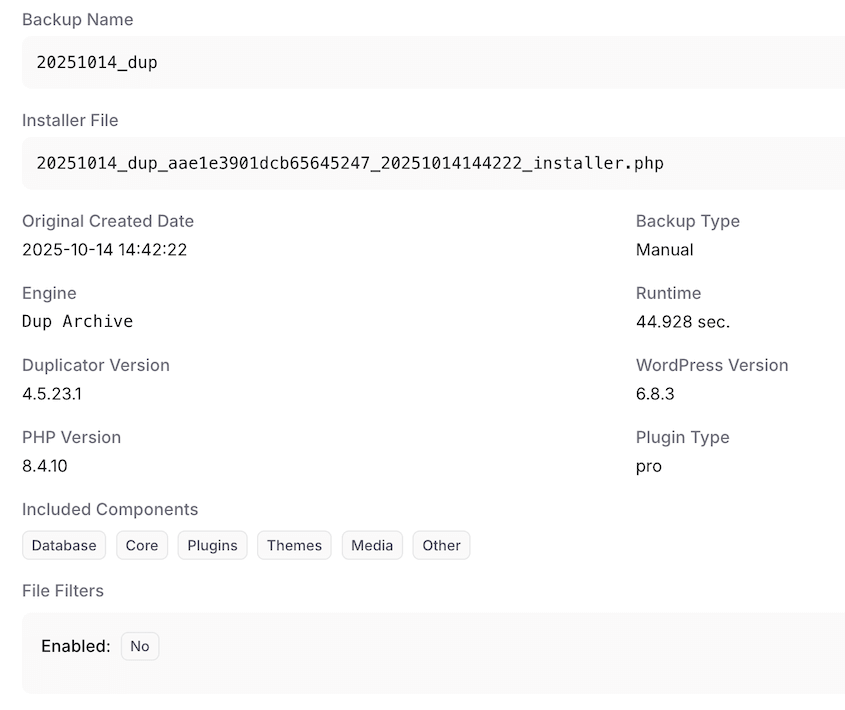Select the Manual backup type value
This screenshot has height=710, width=845.
(664, 249)
